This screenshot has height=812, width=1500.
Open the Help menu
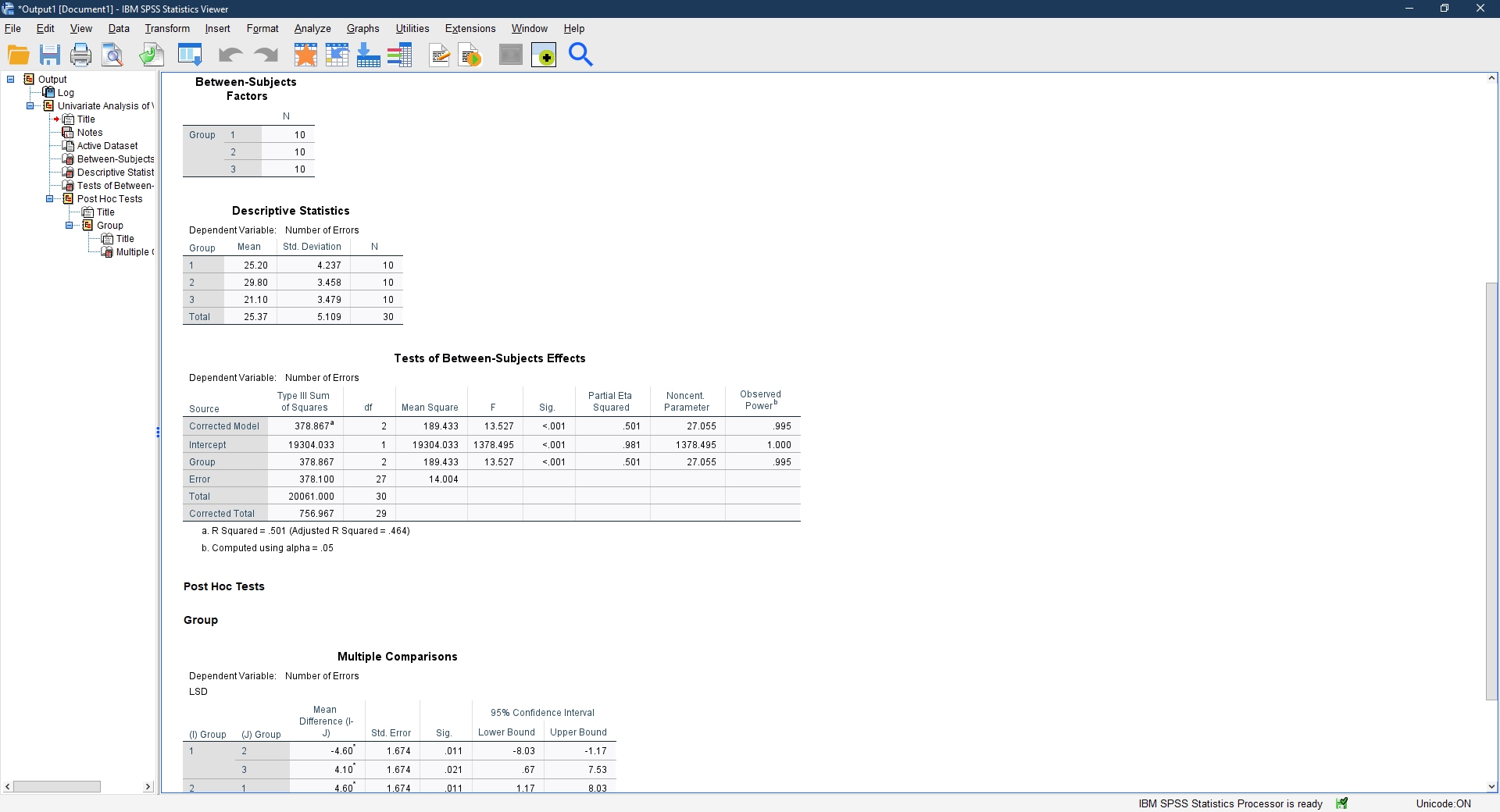574,28
